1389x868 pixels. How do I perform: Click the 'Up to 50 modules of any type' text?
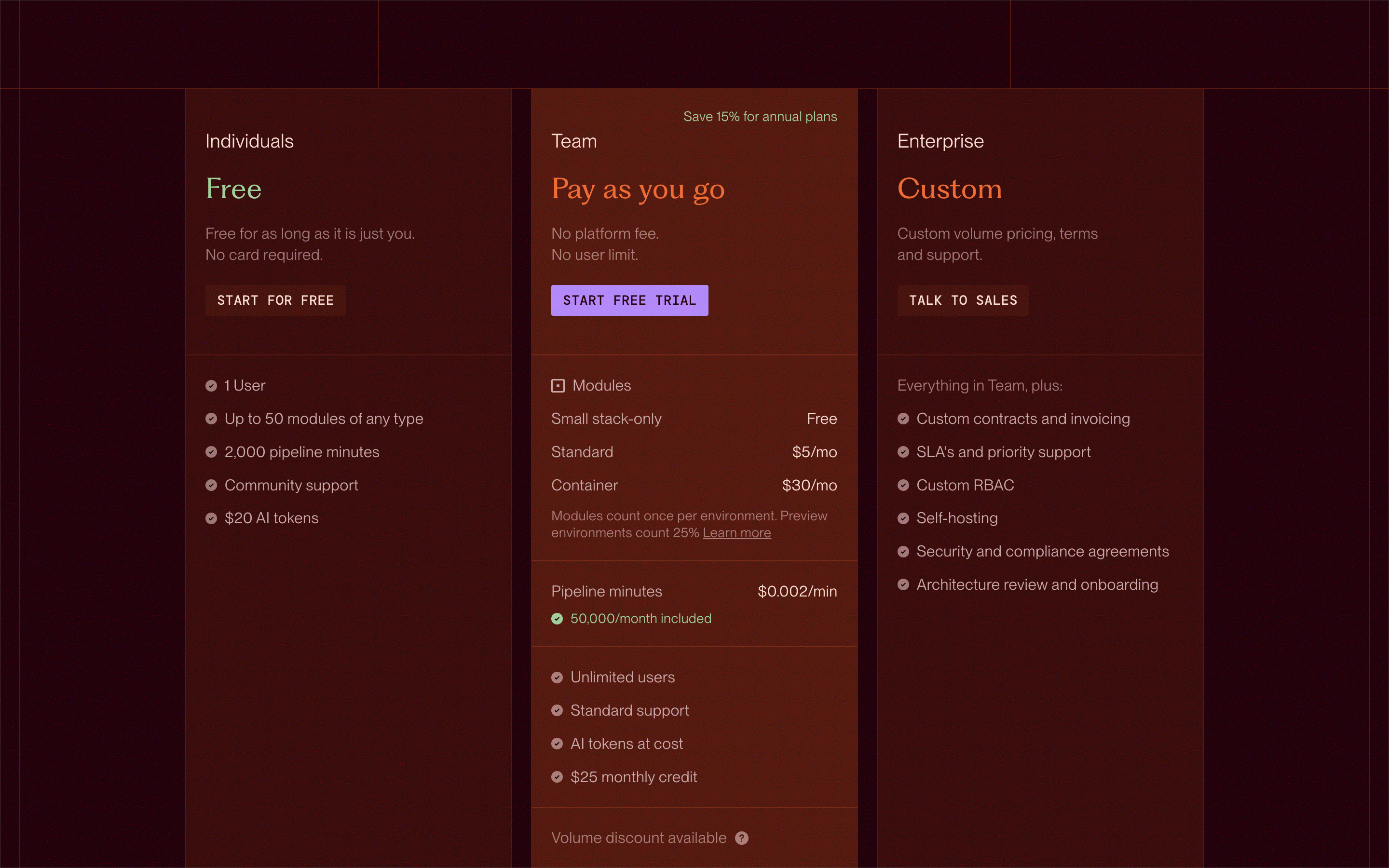[x=324, y=419]
